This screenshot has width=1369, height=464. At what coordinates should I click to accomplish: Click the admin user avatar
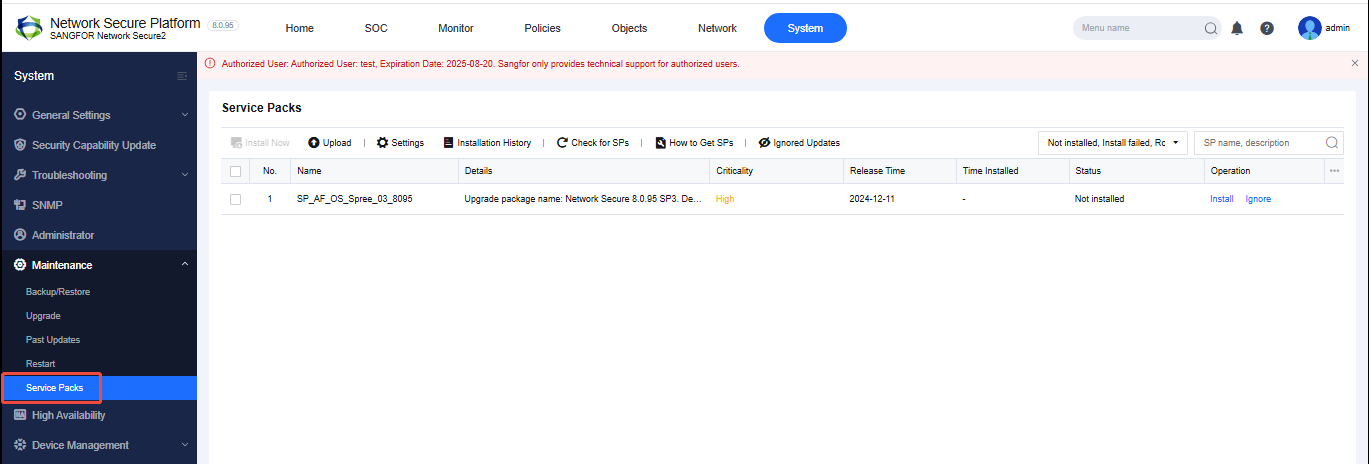pos(1310,28)
